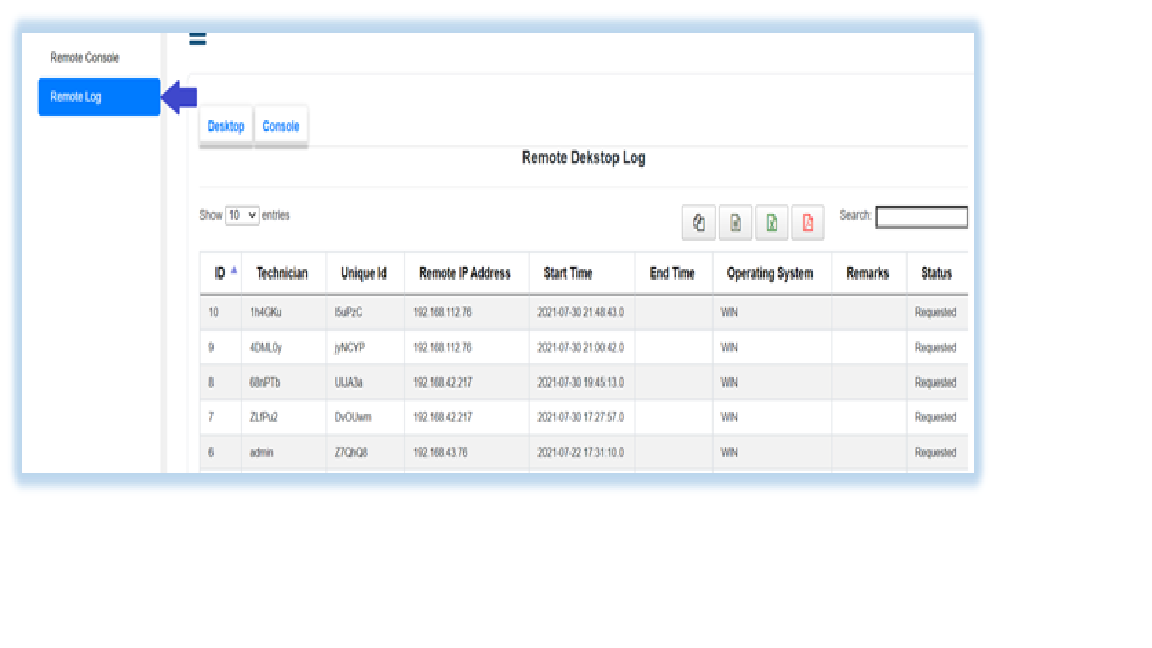This screenshot has width=1152, height=648.
Task: Click technician cell 1h4QKu
Action: click(265, 312)
